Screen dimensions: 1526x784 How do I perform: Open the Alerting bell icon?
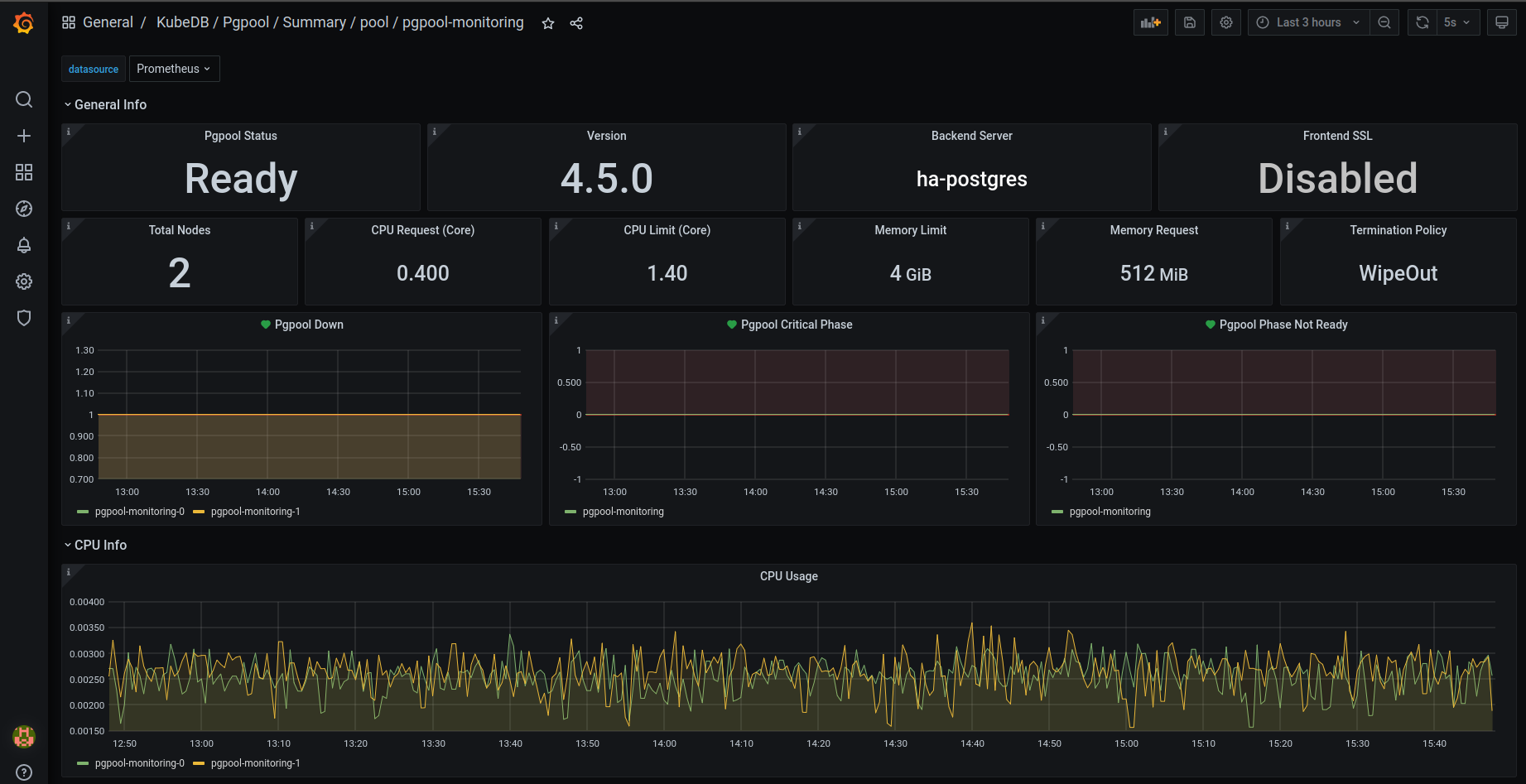coord(24,245)
